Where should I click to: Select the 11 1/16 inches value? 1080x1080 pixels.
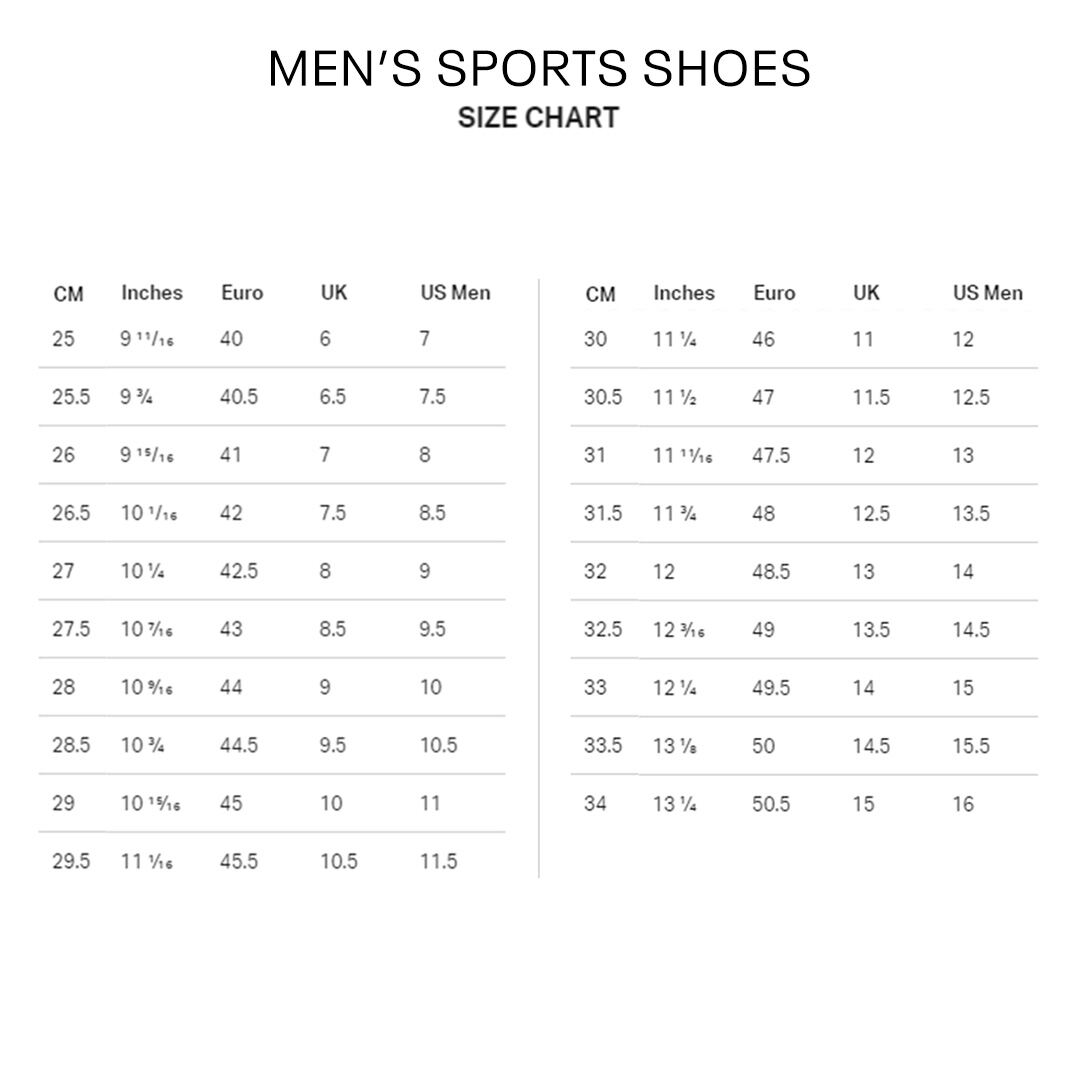148,861
